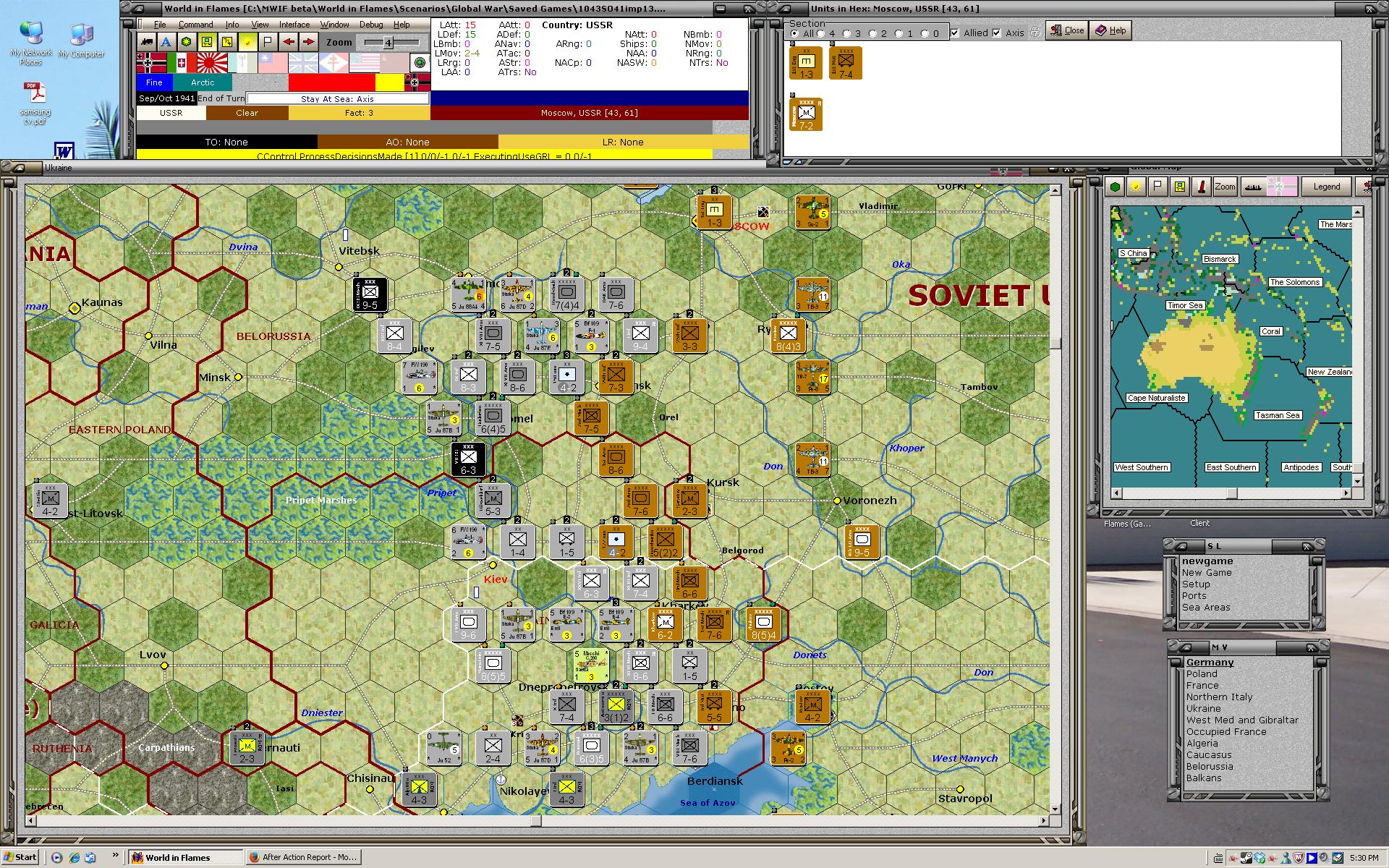Click Help button in Units in Hex window
The height and width of the screenshot is (868, 1389).
tap(1110, 30)
